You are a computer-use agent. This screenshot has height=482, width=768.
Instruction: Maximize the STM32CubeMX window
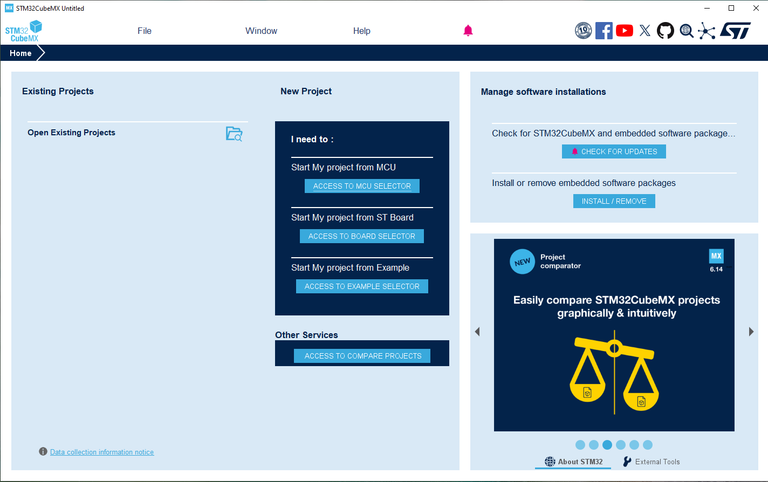click(x=731, y=8)
